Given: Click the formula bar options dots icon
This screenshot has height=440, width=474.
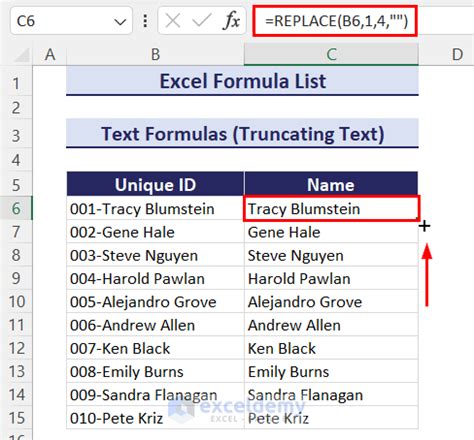Looking at the screenshot, I should coord(145,21).
